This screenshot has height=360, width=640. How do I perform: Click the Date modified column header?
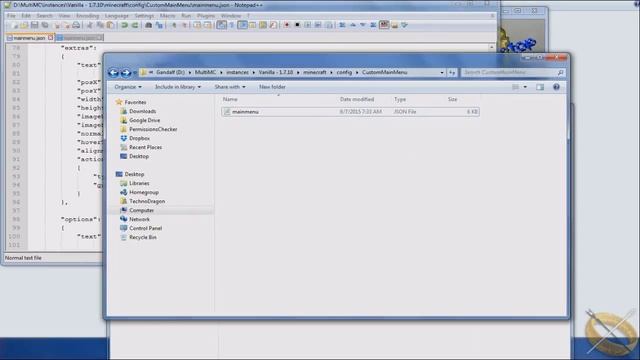click(357, 99)
